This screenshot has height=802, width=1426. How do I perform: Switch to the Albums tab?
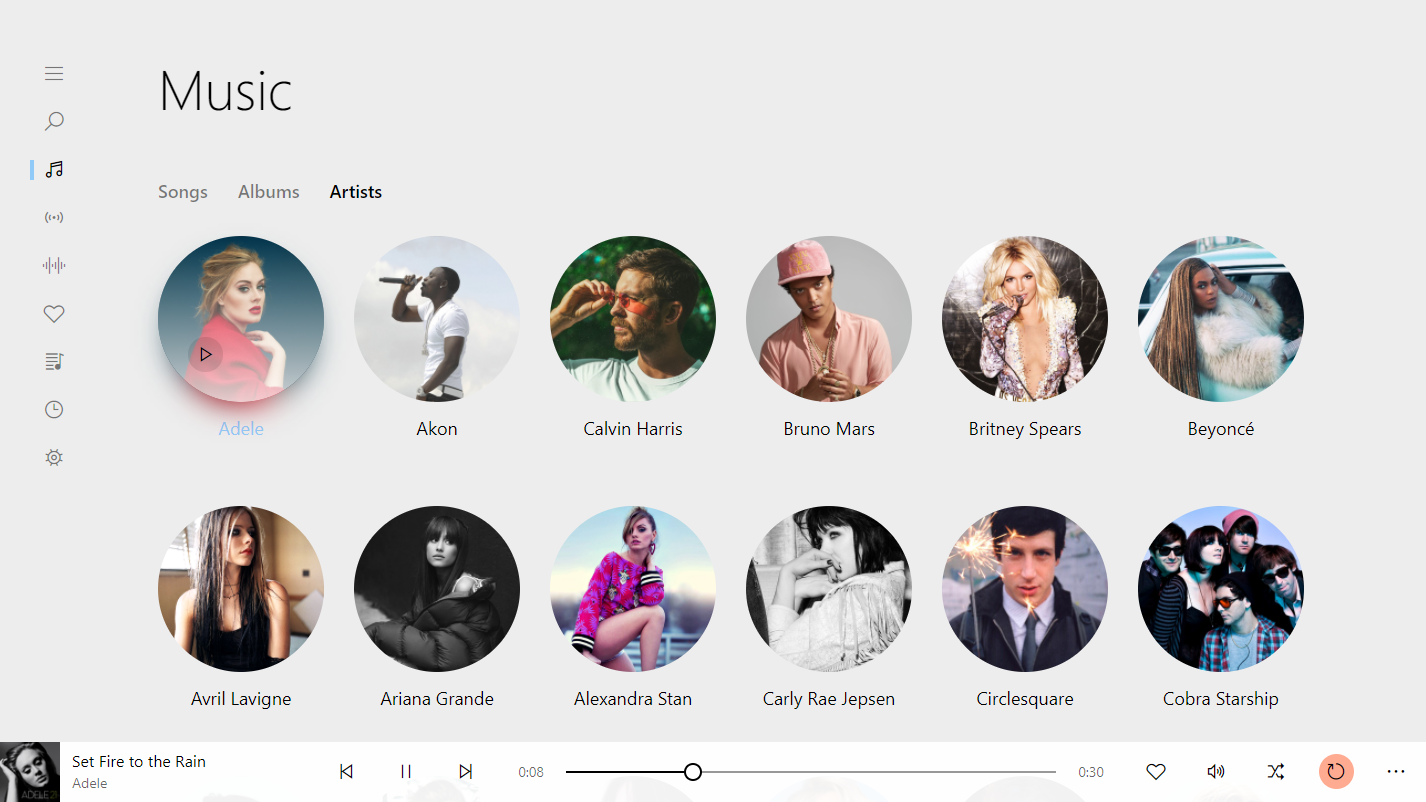click(268, 191)
